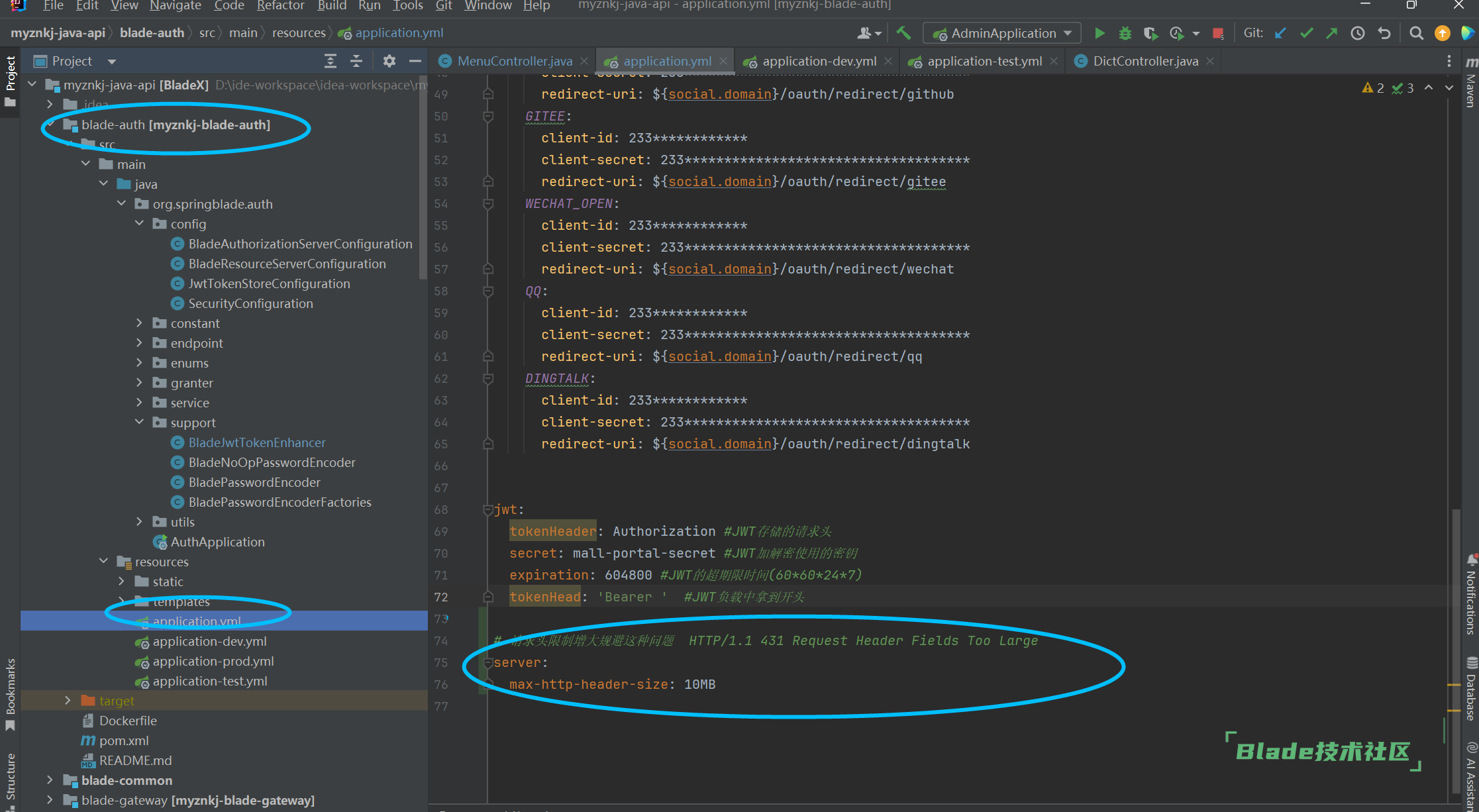Image resolution: width=1479 pixels, height=812 pixels.
Task: Collapse the support package
Action: (139, 422)
